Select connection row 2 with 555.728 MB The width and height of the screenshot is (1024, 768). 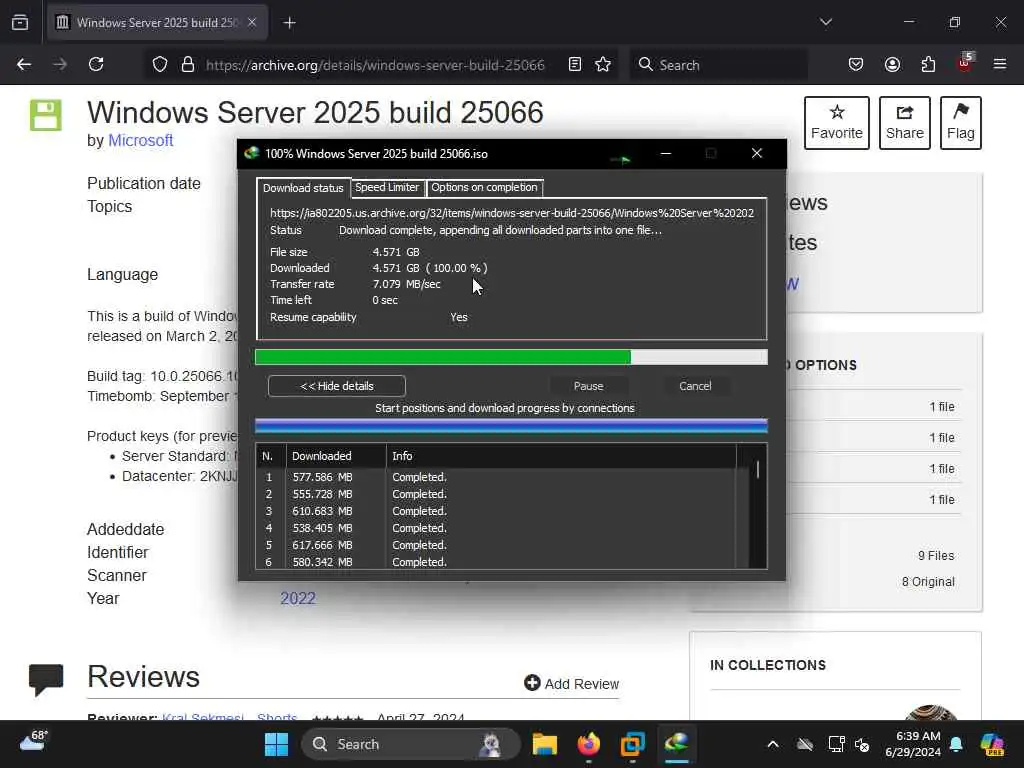[x=496, y=494]
